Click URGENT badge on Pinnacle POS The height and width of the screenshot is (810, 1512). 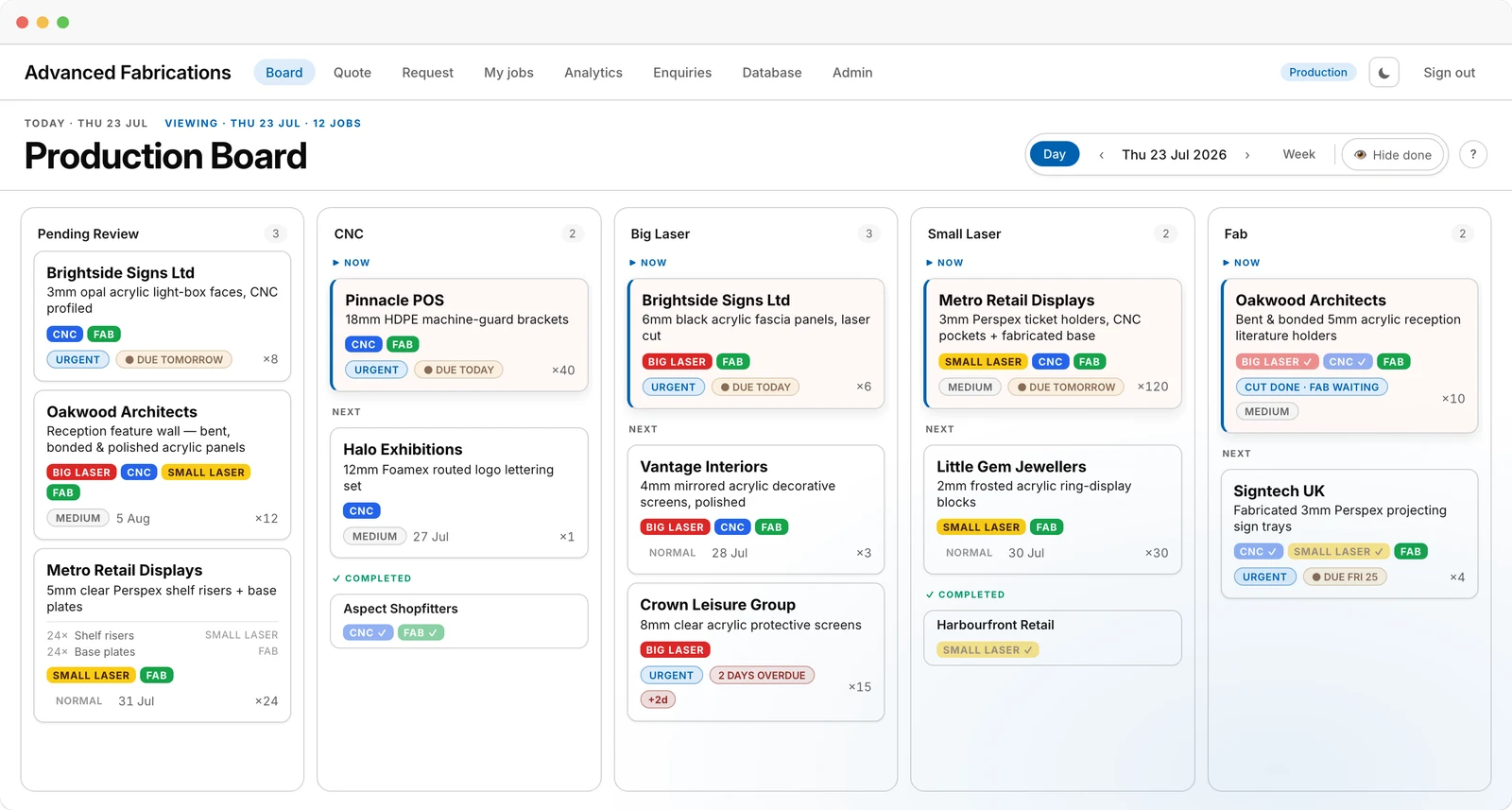point(376,371)
